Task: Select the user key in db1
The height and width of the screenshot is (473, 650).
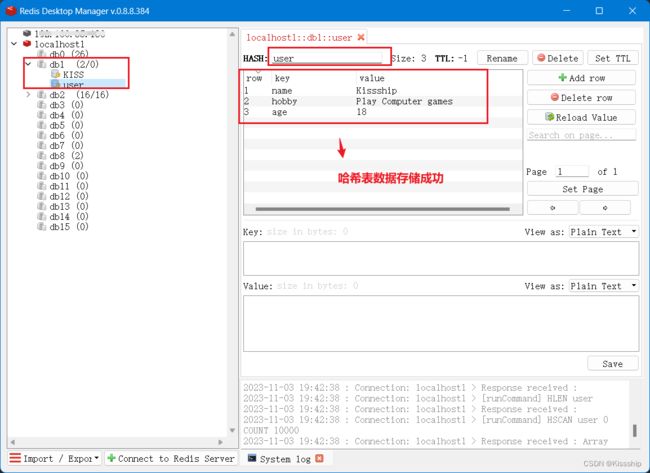Action: [73, 85]
